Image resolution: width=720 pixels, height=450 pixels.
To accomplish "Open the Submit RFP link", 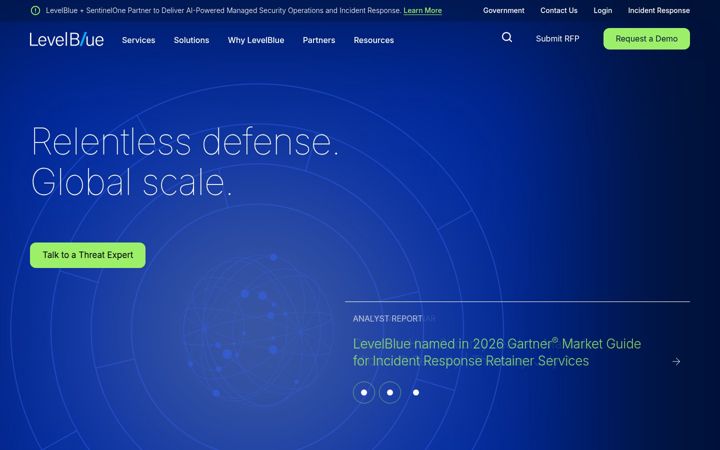I will 557,39.
